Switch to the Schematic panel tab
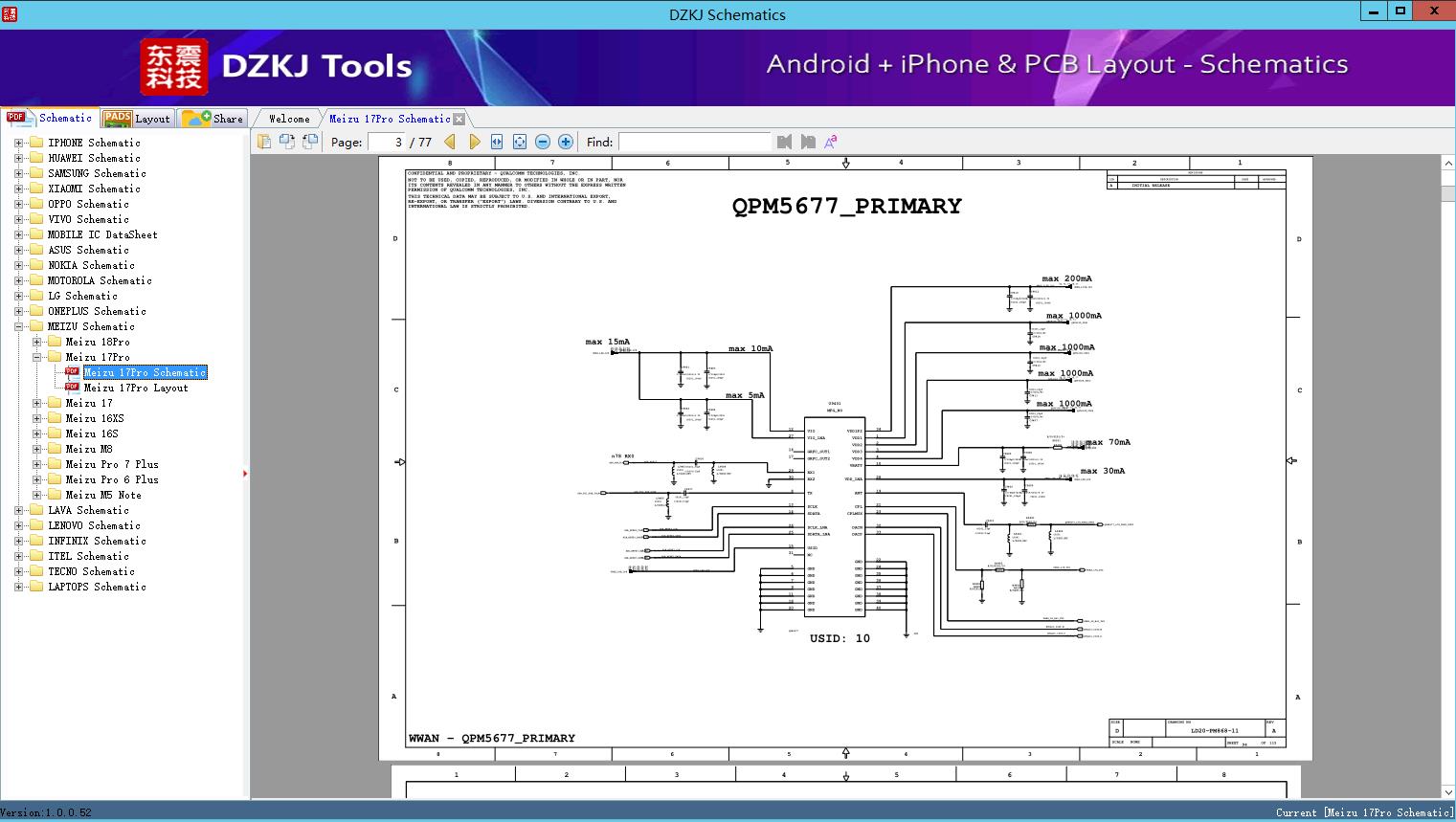The height and width of the screenshot is (822, 1456). pos(50,118)
